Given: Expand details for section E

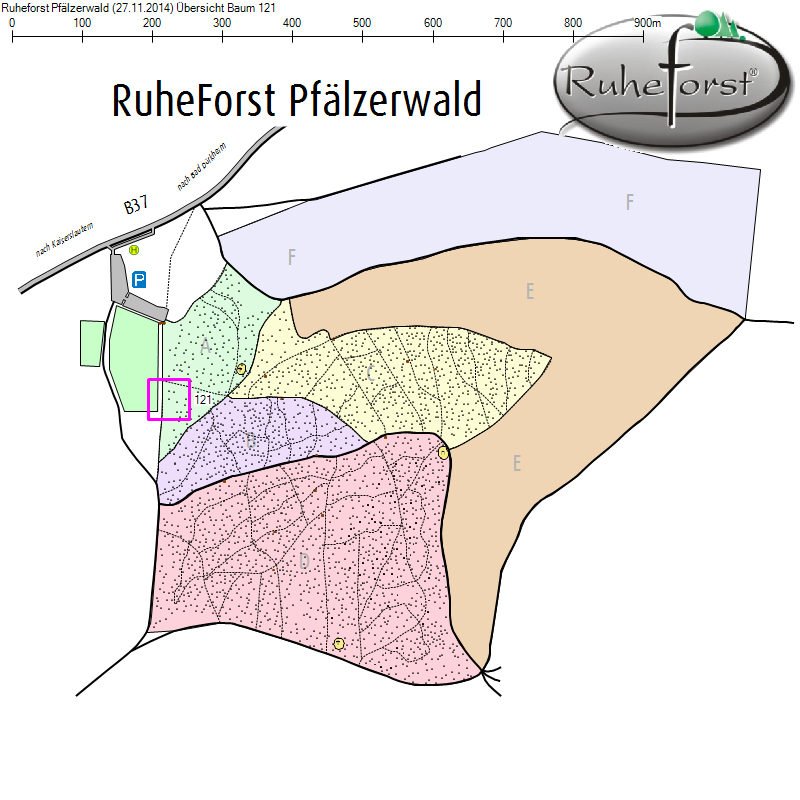Looking at the screenshot, I should pos(530,293).
